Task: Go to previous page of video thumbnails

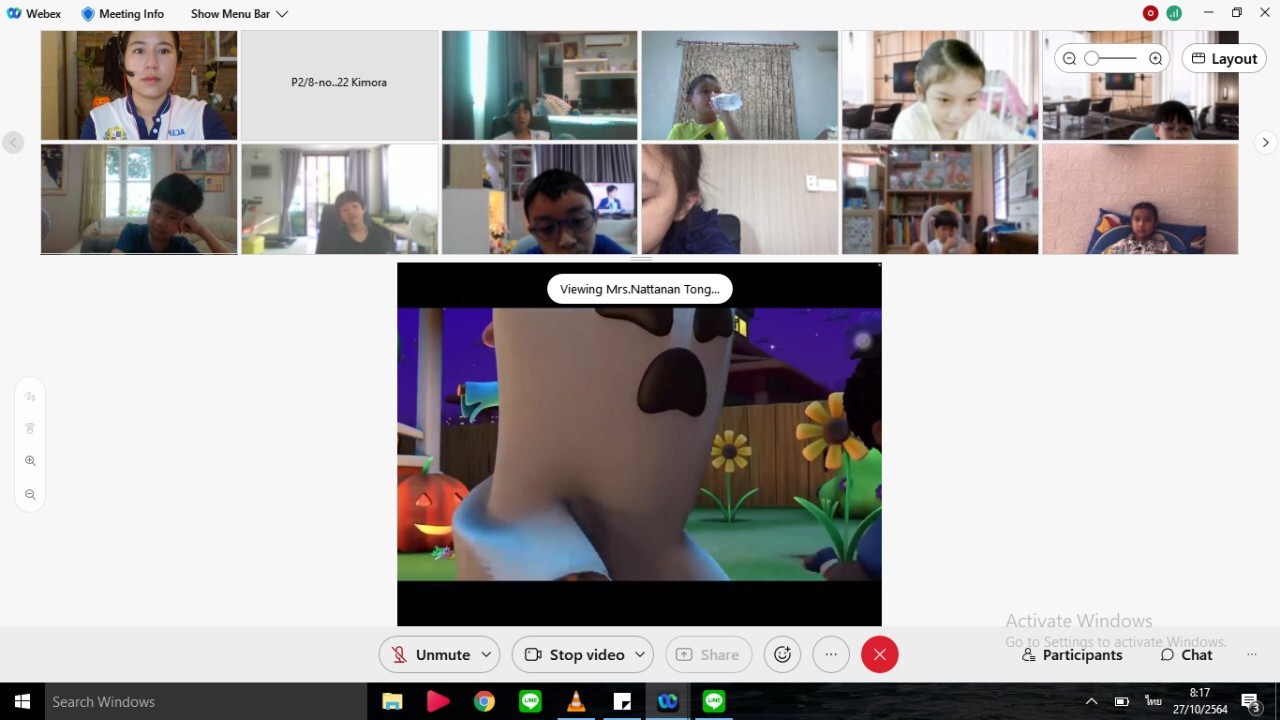Action: pyautogui.click(x=13, y=143)
